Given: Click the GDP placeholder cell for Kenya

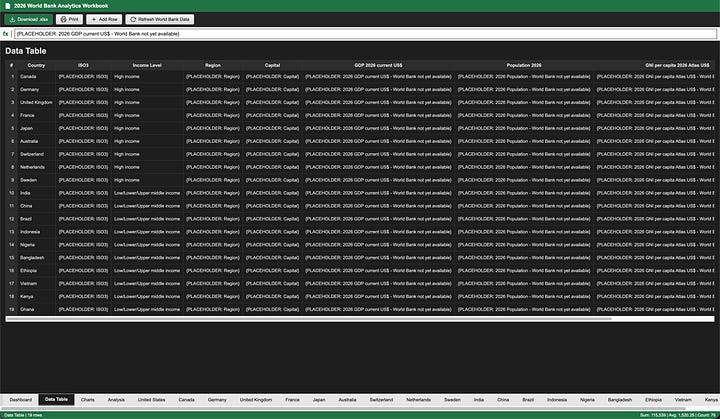Looking at the screenshot, I should pyautogui.click(x=378, y=296).
